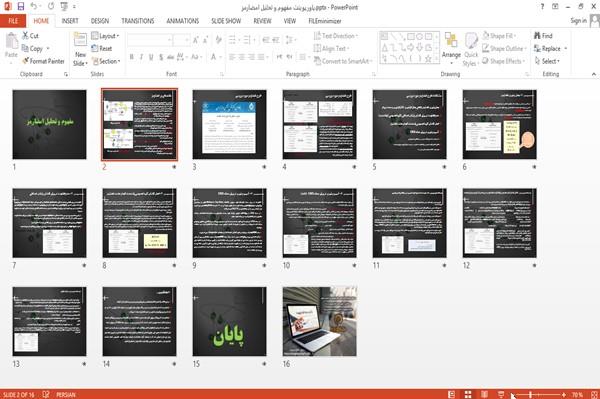Click Convert to SmartArt button
This screenshot has height=399, width=600.
[343, 61]
